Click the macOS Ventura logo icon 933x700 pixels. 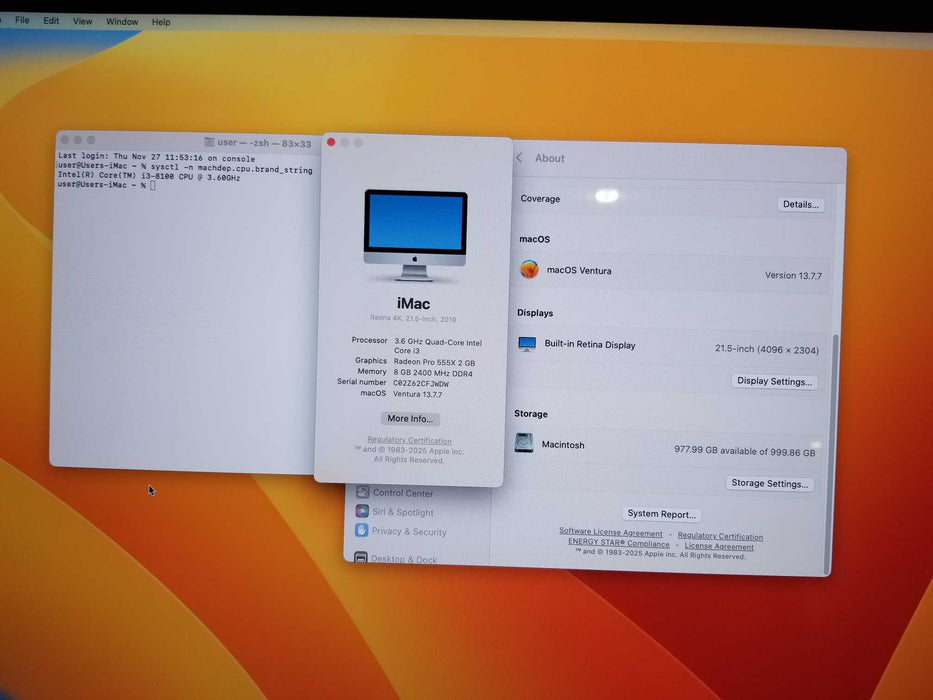pyautogui.click(x=529, y=269)
